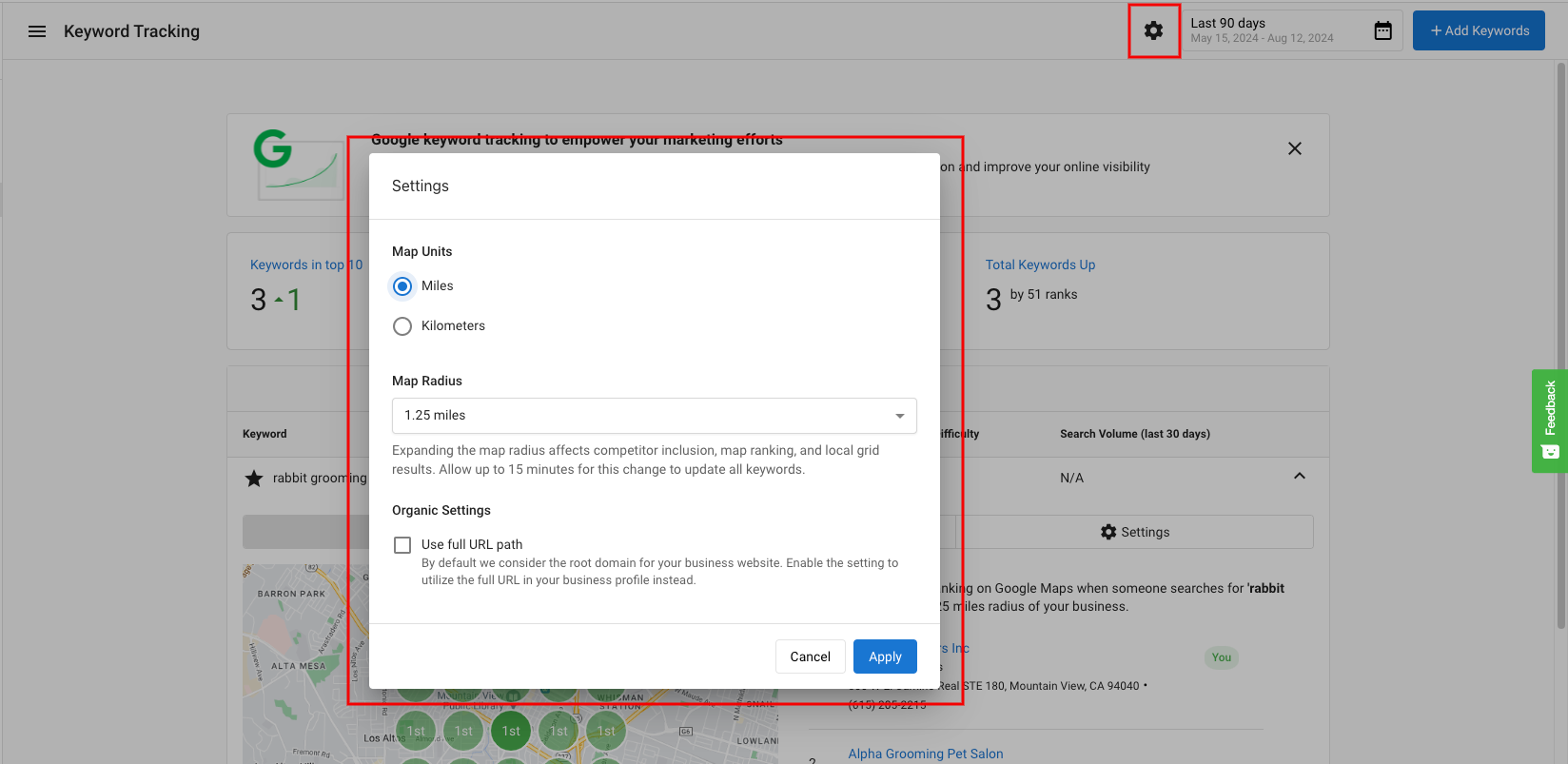This screenshot has height=764, width=1568.
Task: Click the Add Keywords button
Action: (1478, 31)
